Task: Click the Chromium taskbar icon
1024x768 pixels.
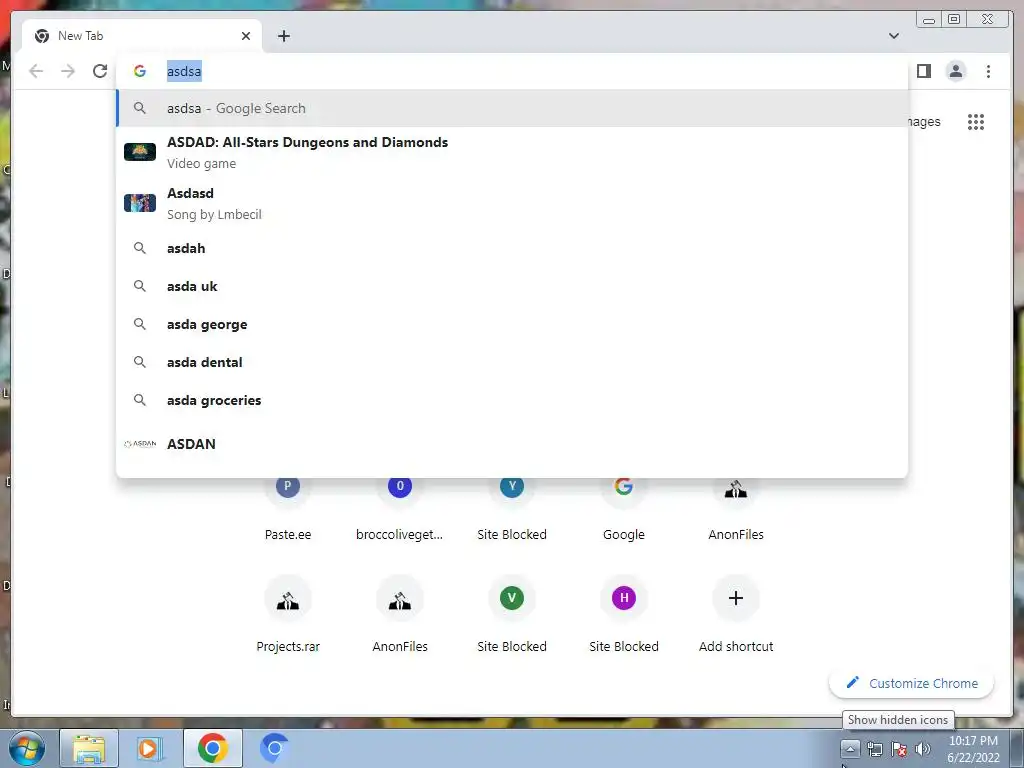Action: point(274,748)
